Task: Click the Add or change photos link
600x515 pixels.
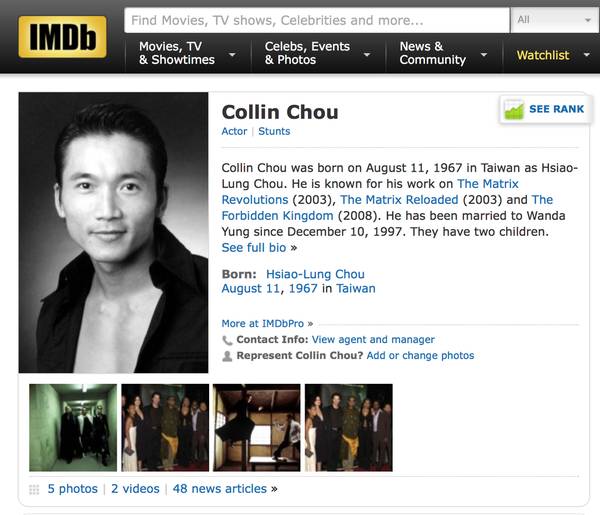Action: coord(420,355)
